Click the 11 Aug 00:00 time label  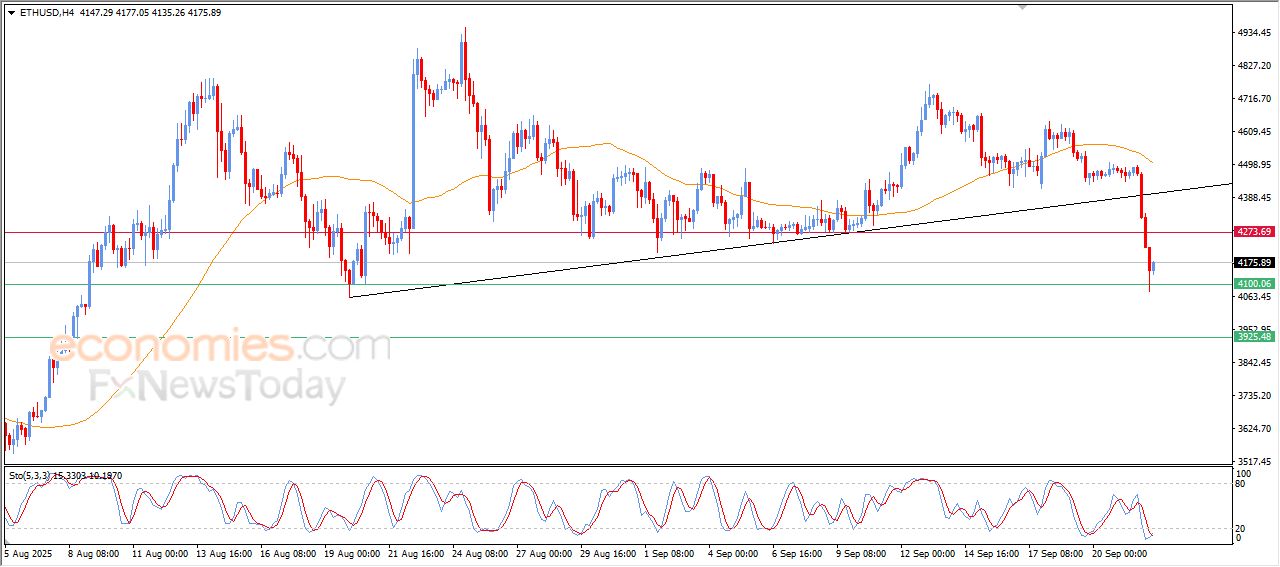tap(159, 552)
